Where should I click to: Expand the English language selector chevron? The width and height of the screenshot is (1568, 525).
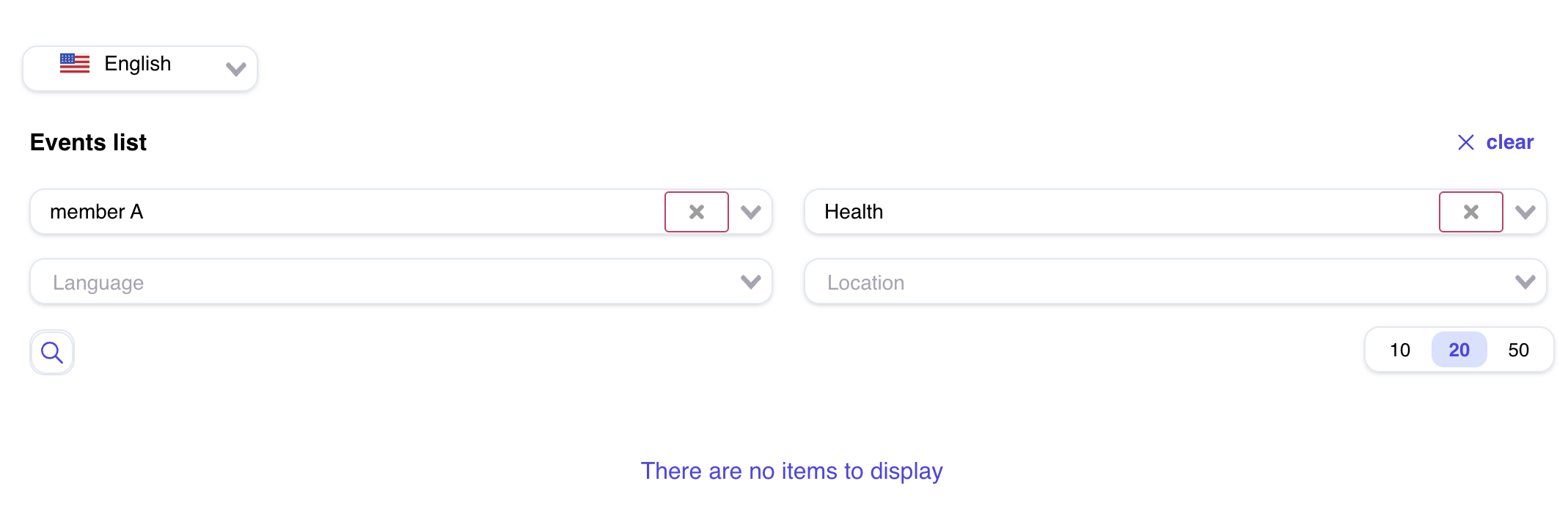pyautogui.click(x=235, y=69)
